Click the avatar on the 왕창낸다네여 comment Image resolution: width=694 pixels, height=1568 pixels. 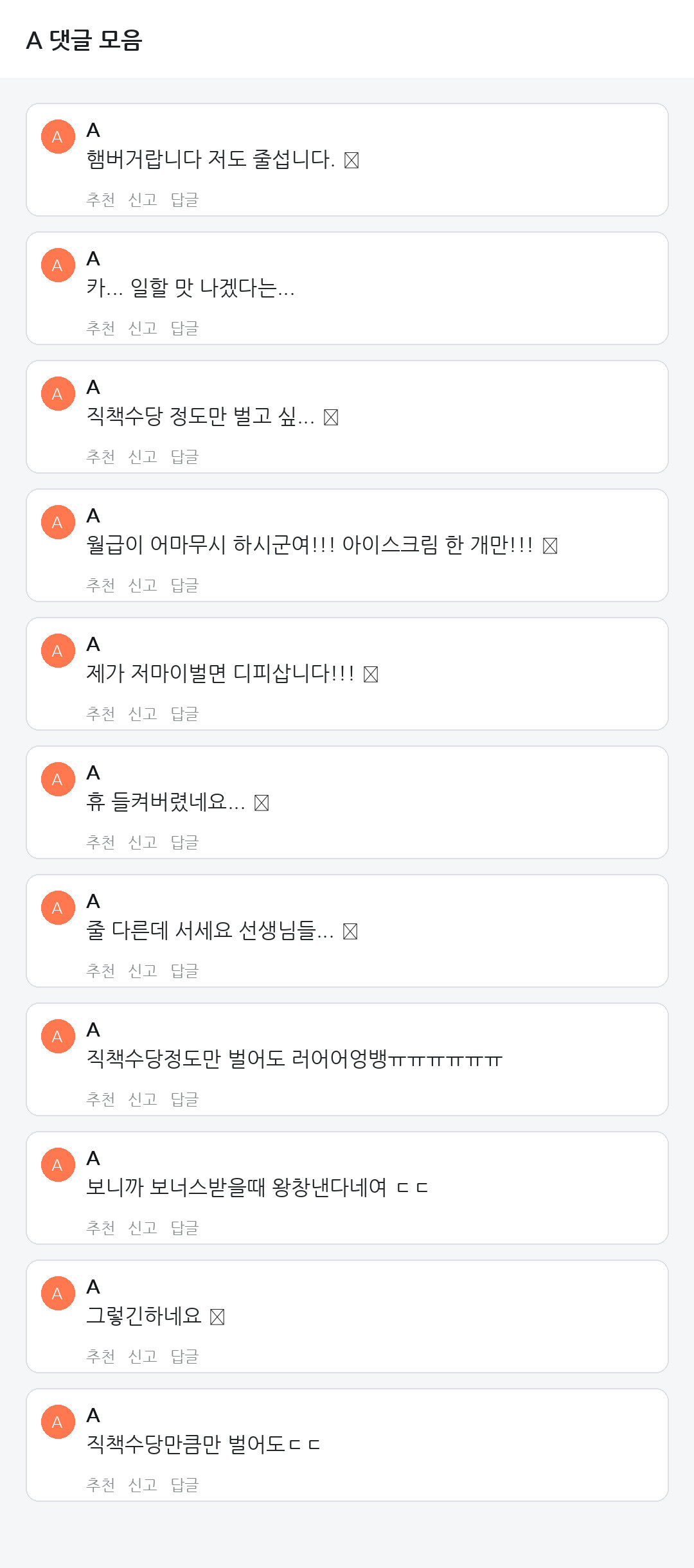[x=58, y=1165]
